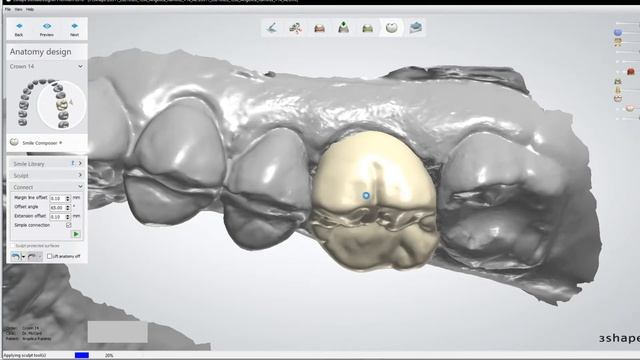The height and width of the screenshot is (360, 640).
Task: Select the green crown framework step icon
Action: click(x=368, y=28)
